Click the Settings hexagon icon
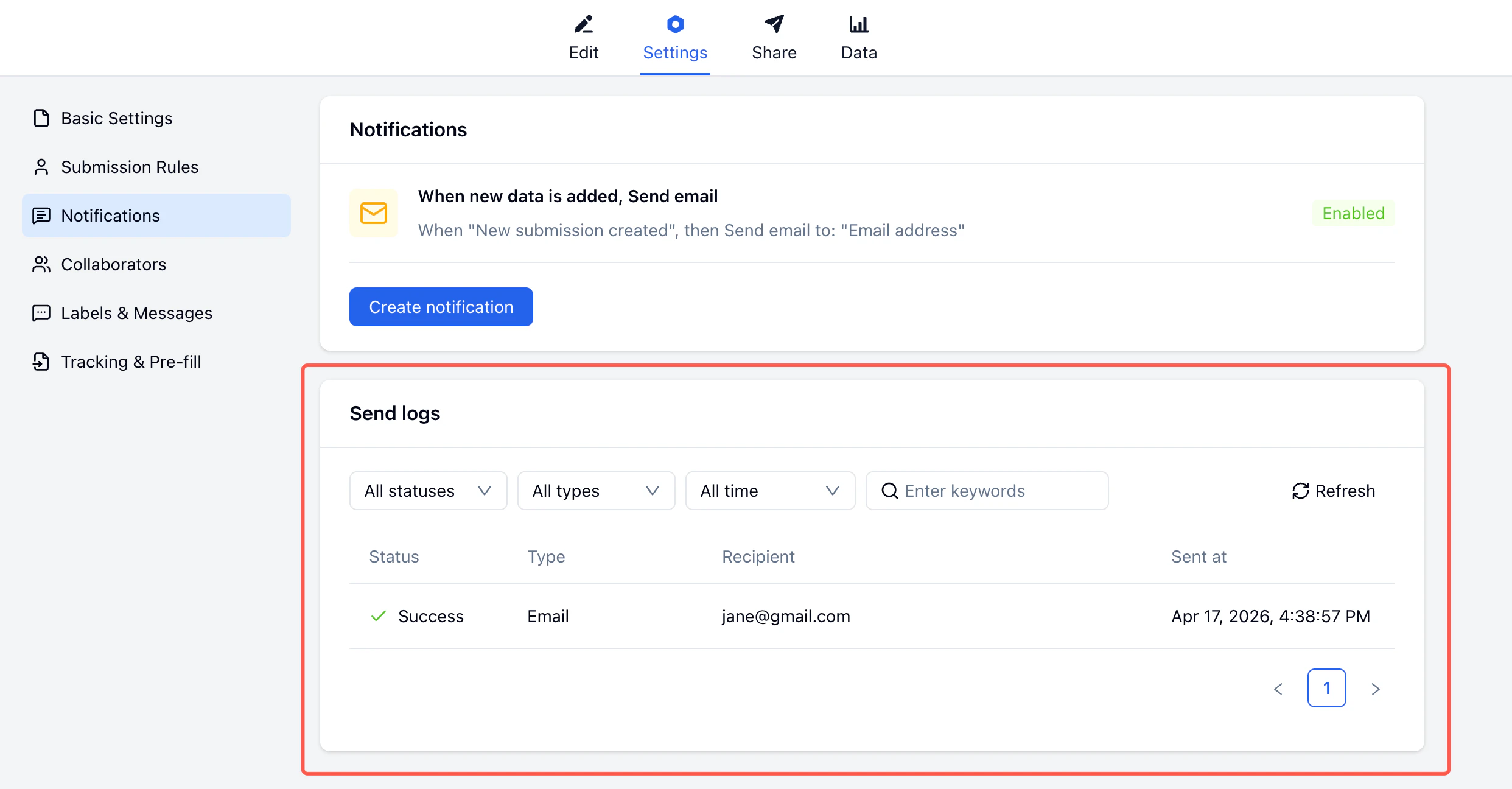Image resolution: width=1512 pixels, height=789 pixels. click(675, 24)
